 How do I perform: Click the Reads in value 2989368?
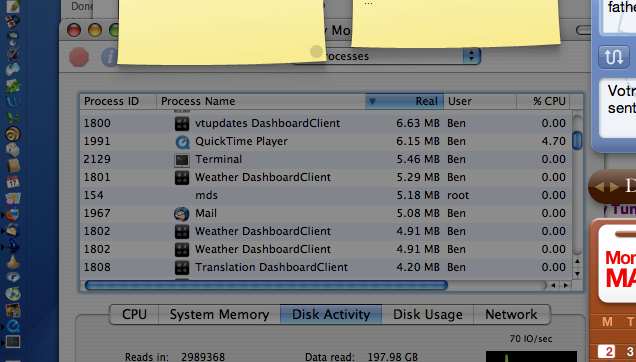click(x=203, y=357)
